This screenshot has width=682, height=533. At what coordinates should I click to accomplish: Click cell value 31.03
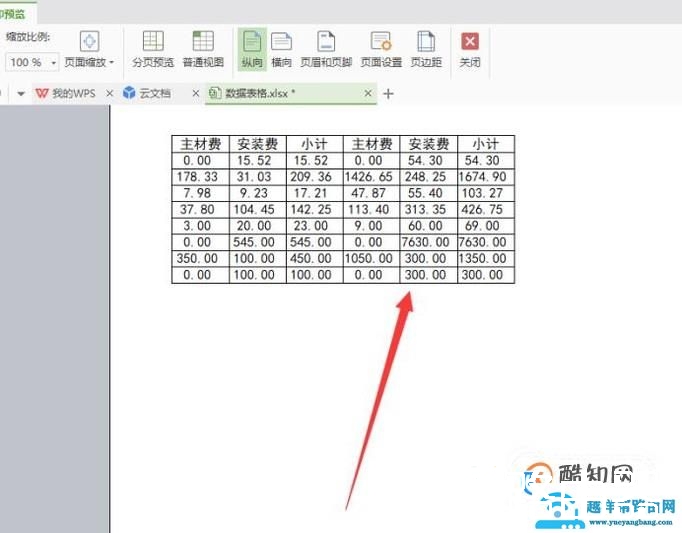(x=254, y=177)
